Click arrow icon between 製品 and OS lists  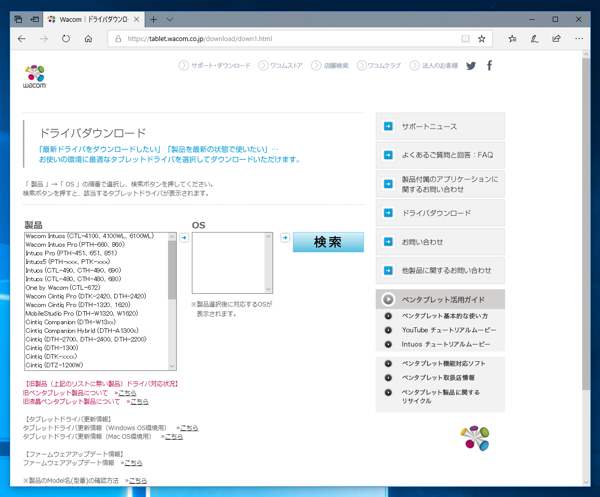pyautogui.click(x=184, y=238)
